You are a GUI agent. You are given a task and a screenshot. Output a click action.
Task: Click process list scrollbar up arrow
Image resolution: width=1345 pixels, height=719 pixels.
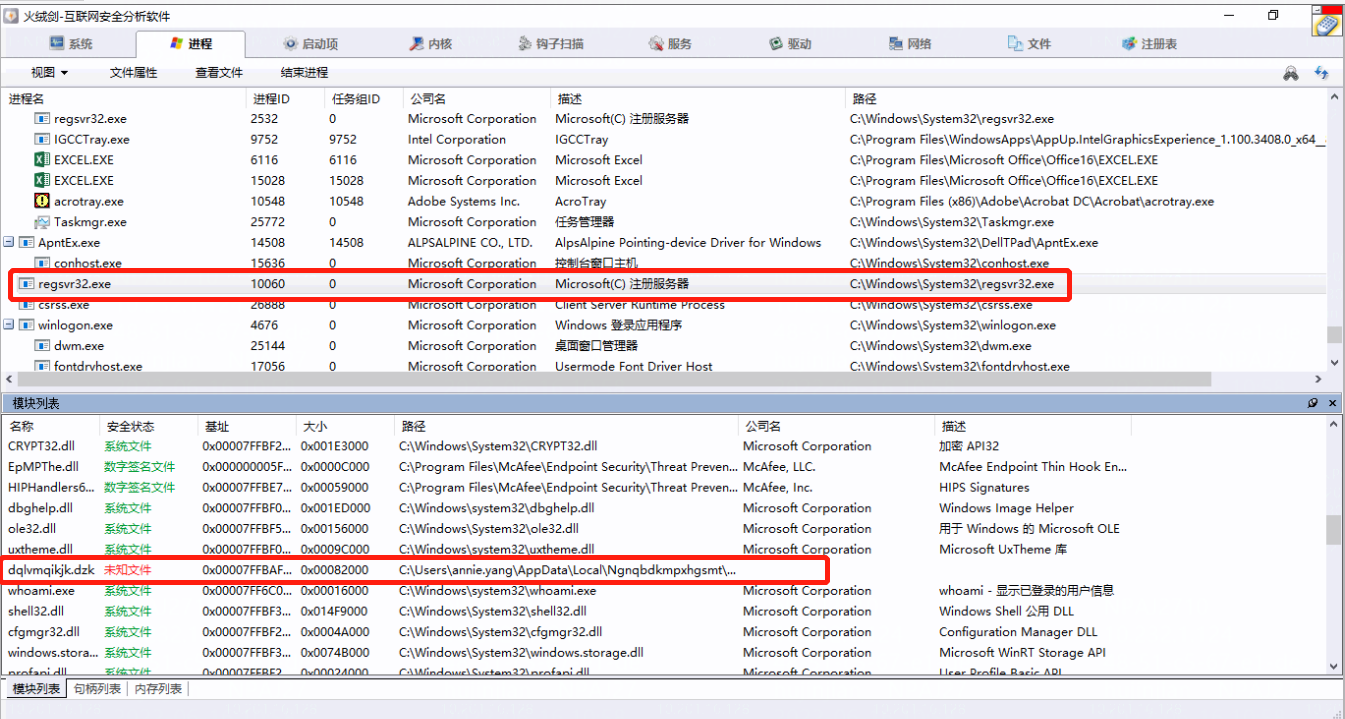pos(1334,97)
